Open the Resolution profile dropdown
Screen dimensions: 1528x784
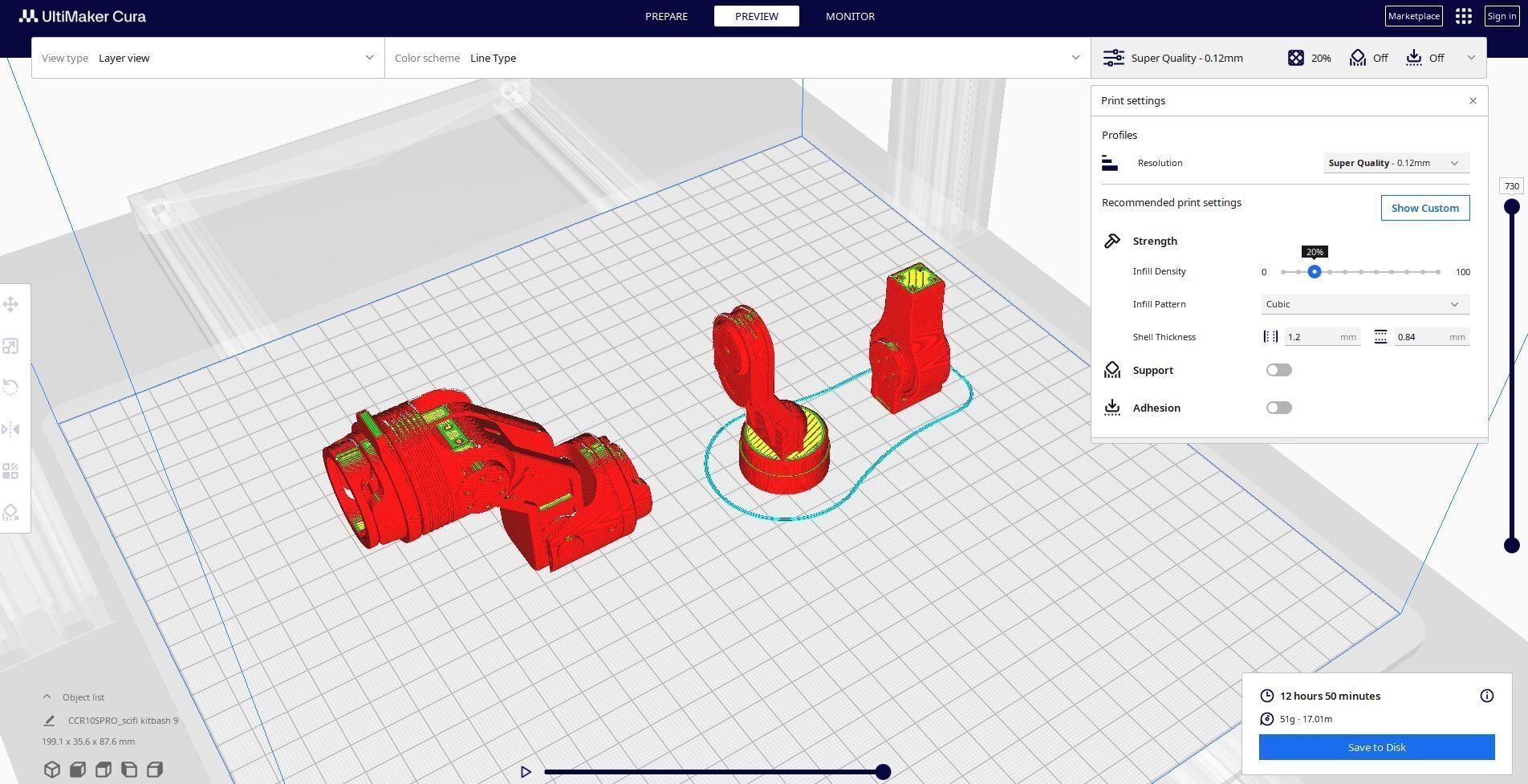click(x=1396, y=163)
